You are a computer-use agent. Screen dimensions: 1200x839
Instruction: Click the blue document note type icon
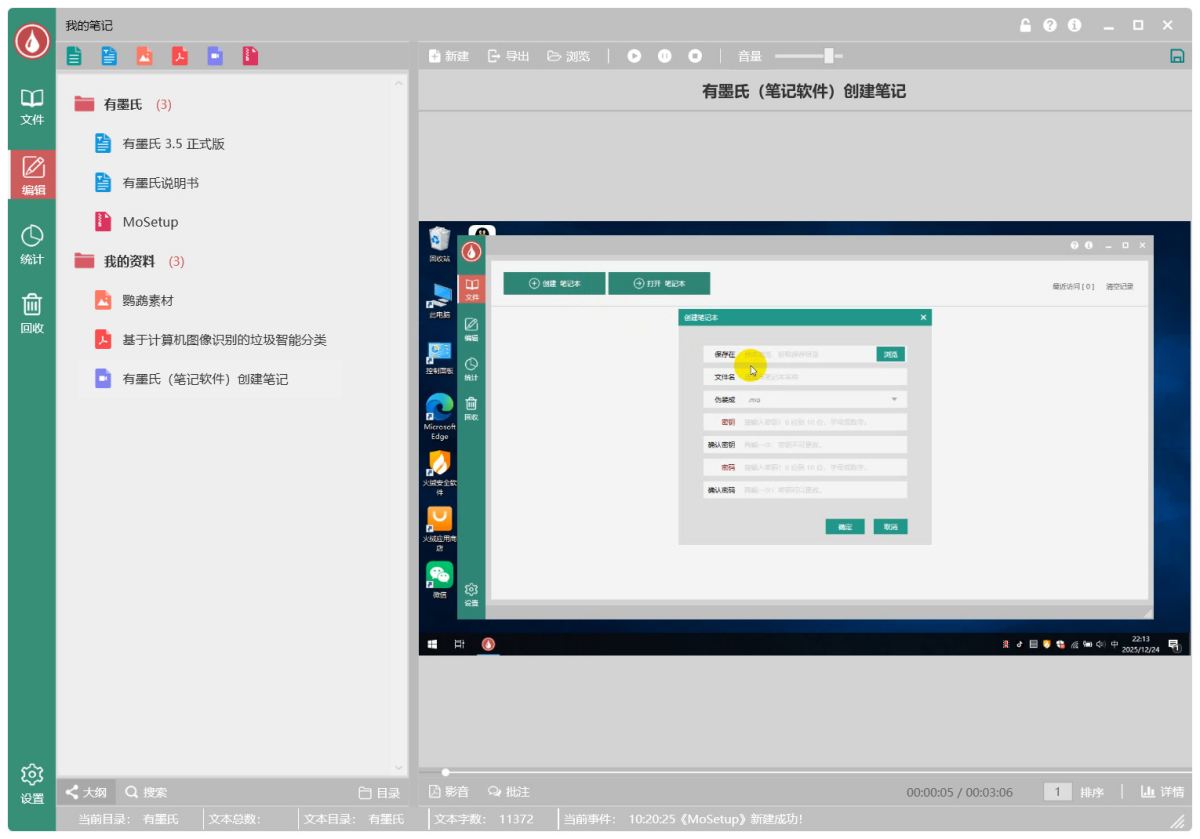[x=109, y=56]
